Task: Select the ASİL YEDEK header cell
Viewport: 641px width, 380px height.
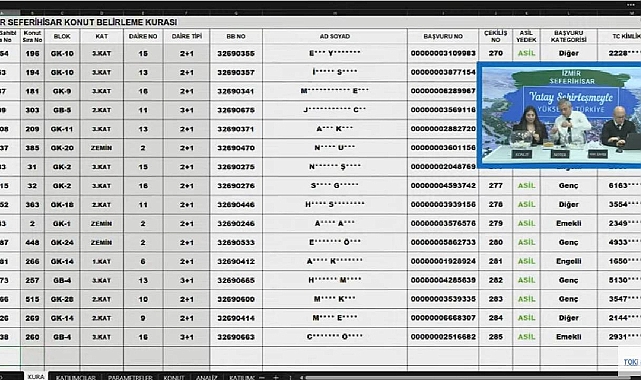Action: 526,36
